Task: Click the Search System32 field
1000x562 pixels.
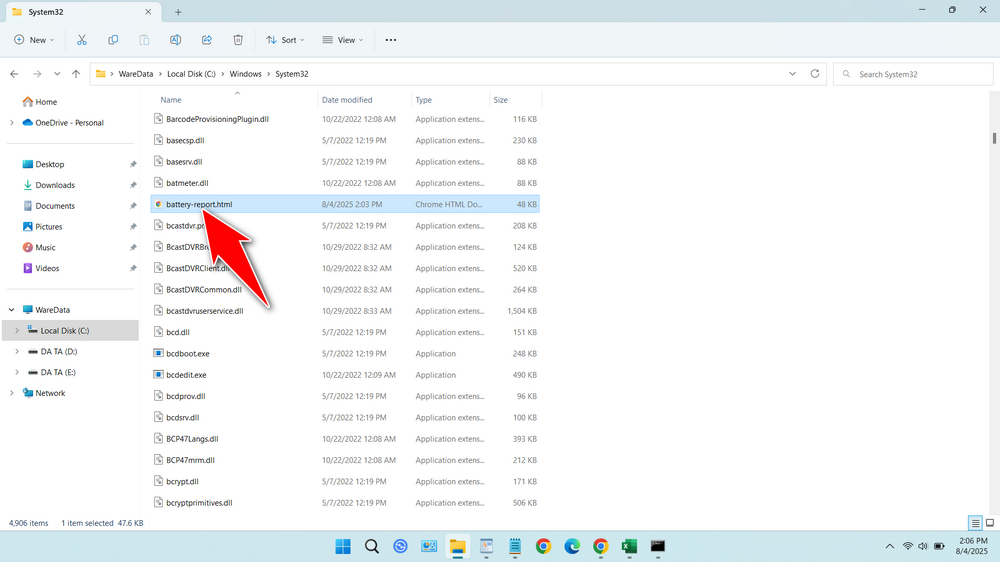Action: tap(913, 74)
